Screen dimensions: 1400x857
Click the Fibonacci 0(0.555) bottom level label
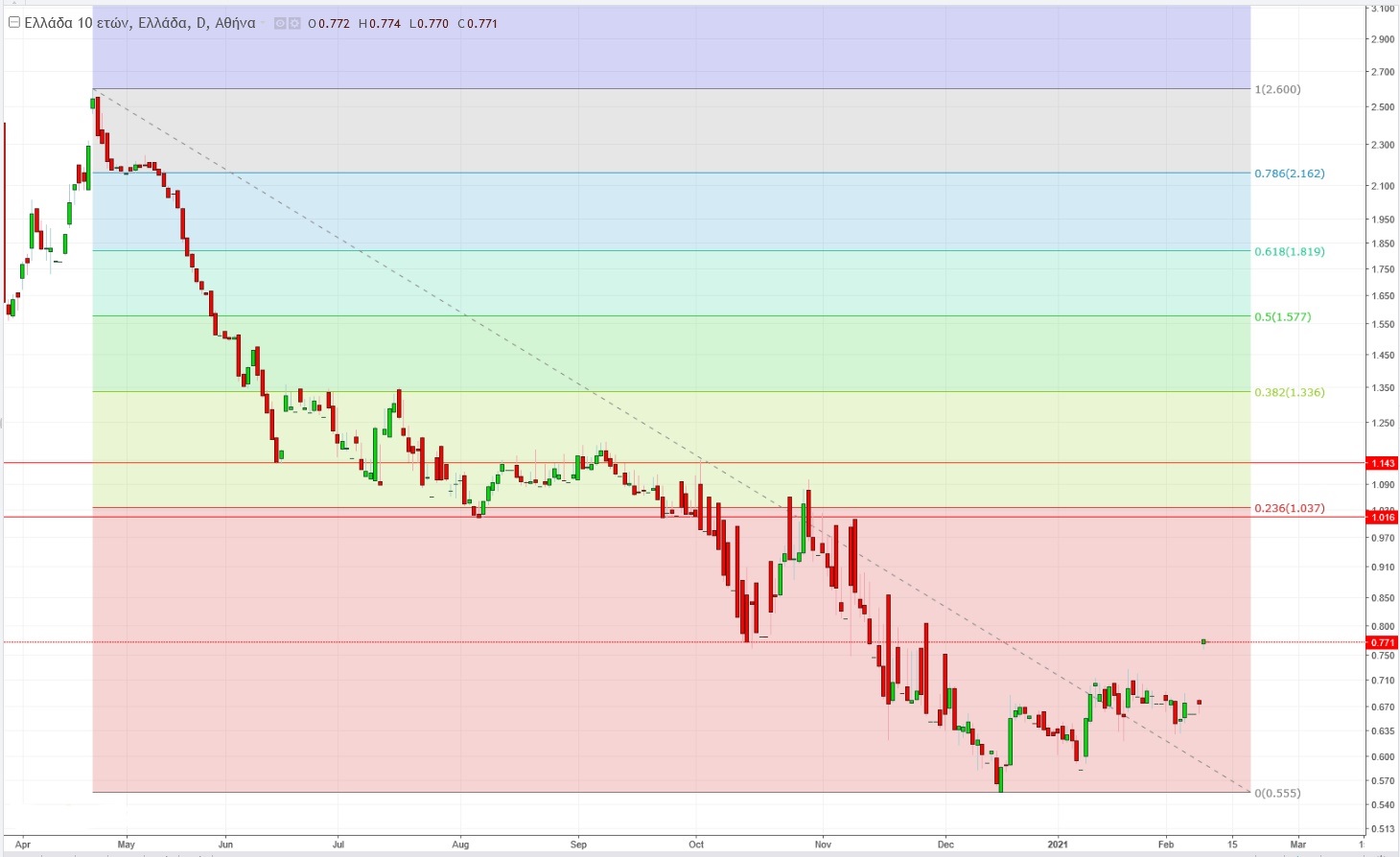click(1277, 793)
